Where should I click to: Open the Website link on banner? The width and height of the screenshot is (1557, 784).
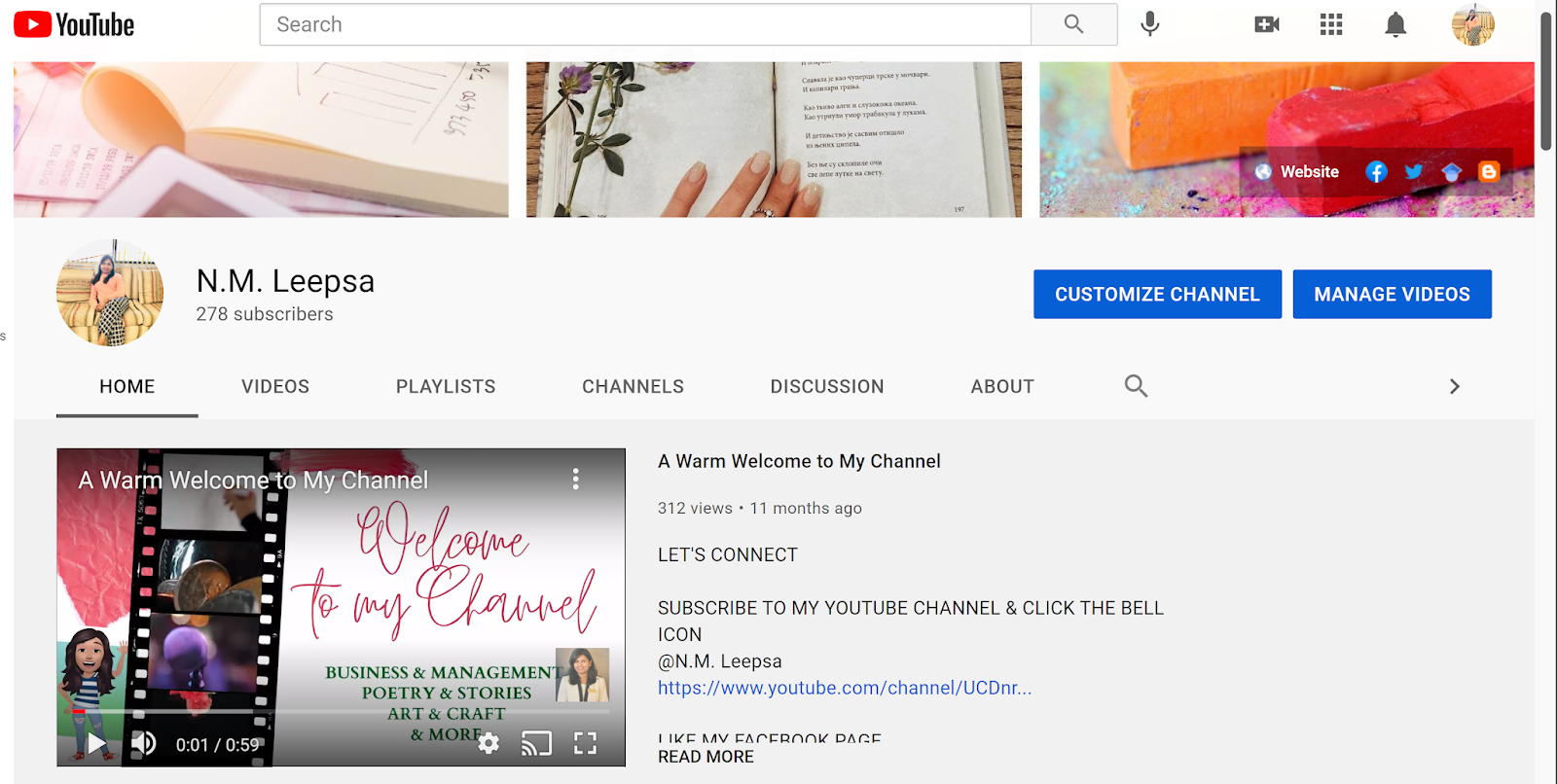pyautogui.click(x=1297, y=172)
